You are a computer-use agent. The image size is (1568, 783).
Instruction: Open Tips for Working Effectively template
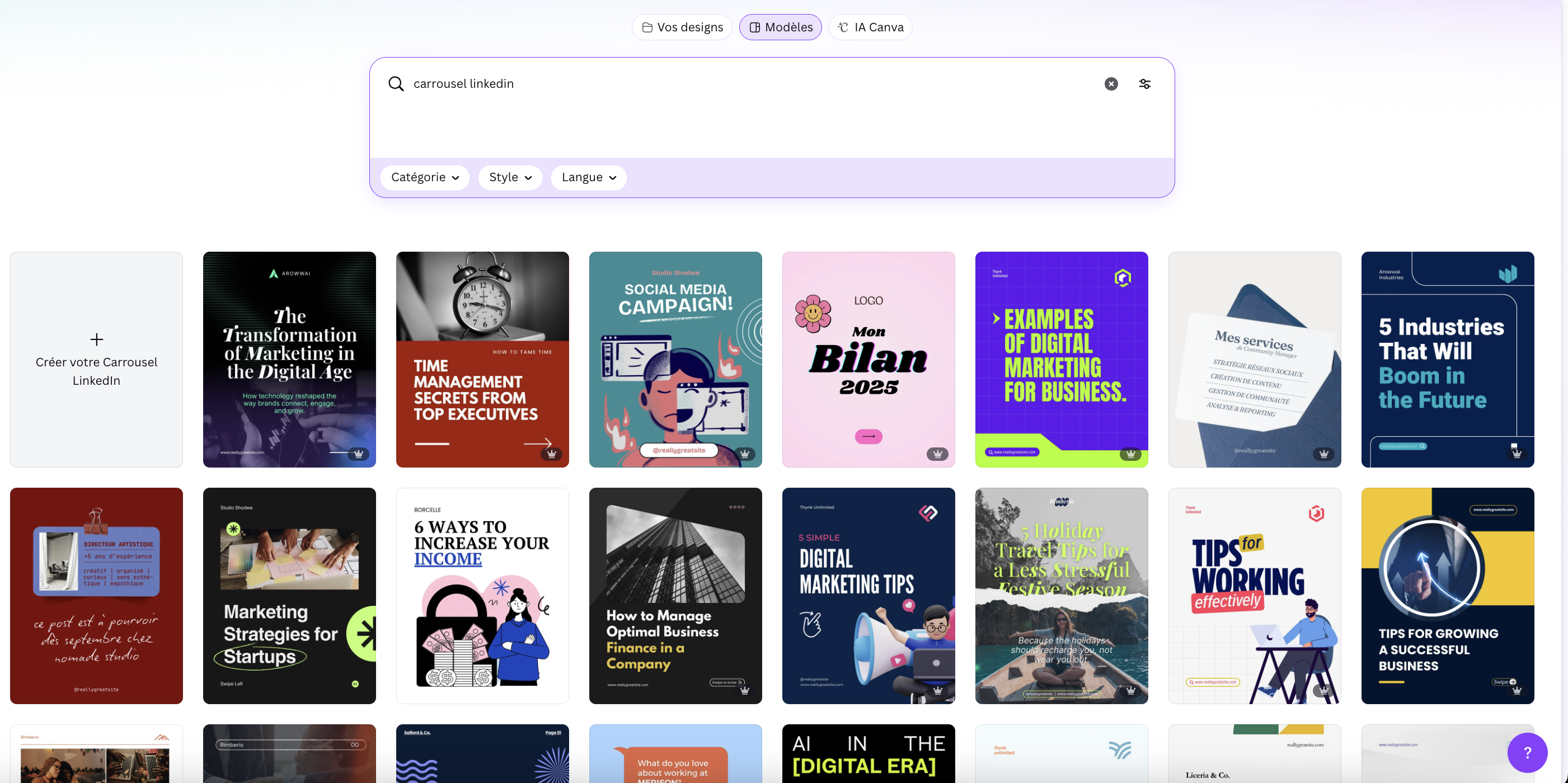pyautogui.click(x=1255, y=596)
